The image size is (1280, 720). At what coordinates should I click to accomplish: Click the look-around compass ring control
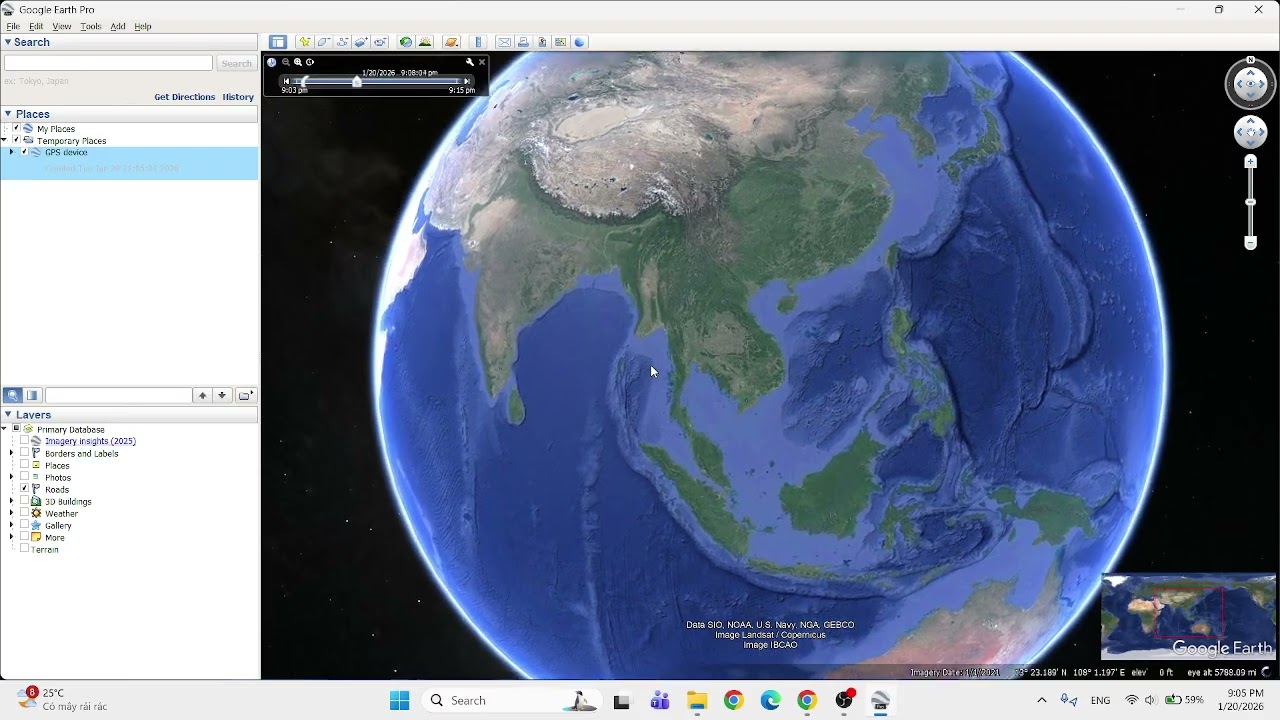(x=1250, y=84)
